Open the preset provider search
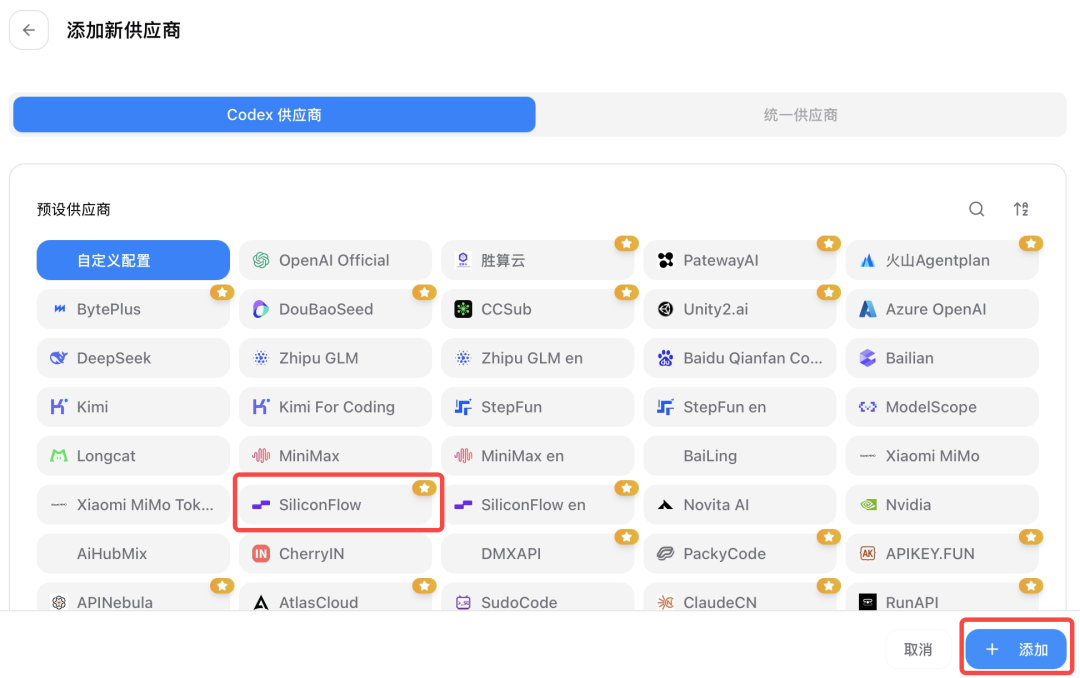The width and height of the screenshot is (1080, 678). coord(976,209)
